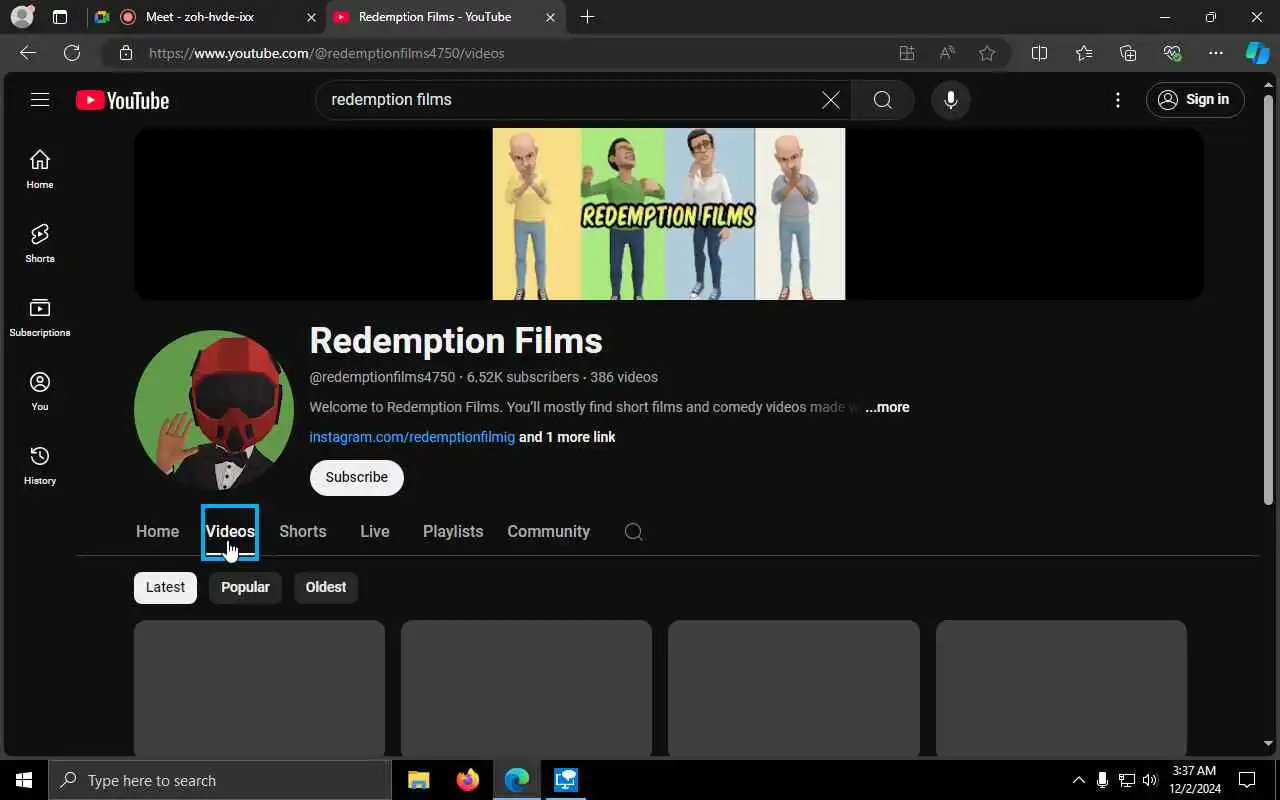Viewport: 1280px width, 800px height.
Task: Run search with magnifier button
Action: 882,100
